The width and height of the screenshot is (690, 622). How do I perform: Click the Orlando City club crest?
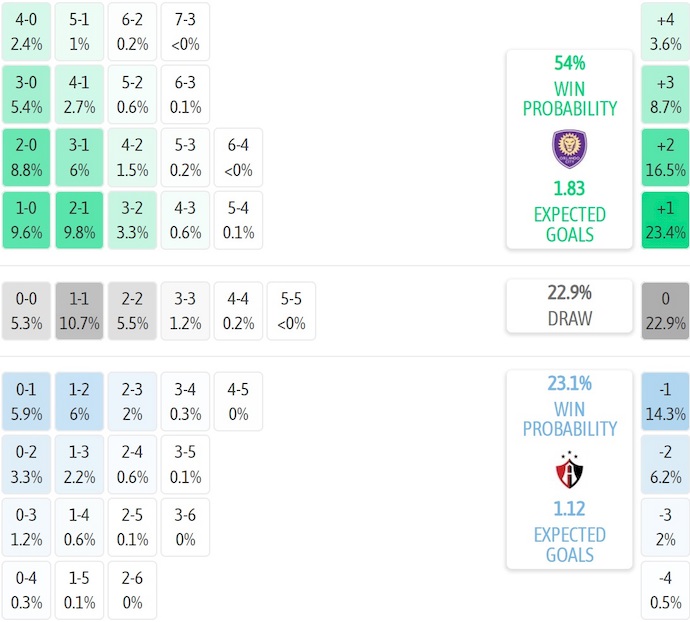pos(569,149)
